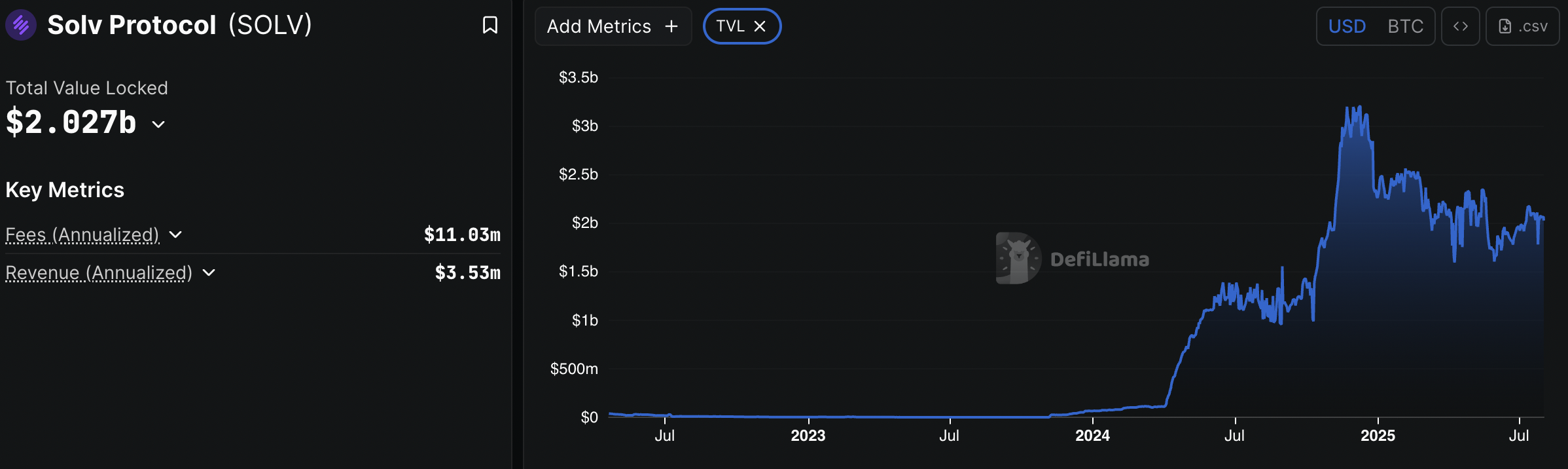
Task: Click the $3.53m revenue value
Action: click(467, 272)
